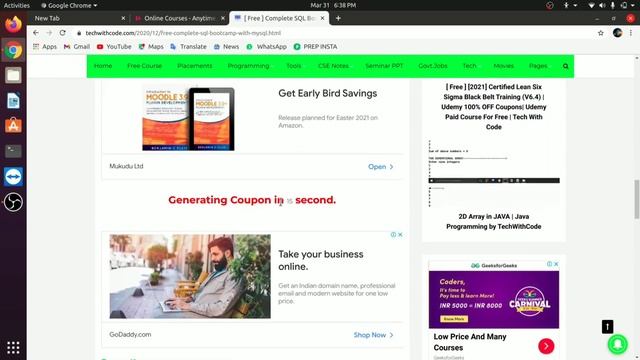Screen dimensions: 640x360
Task: Open TeamViewer dock icon
Action: tap(13, 176)
